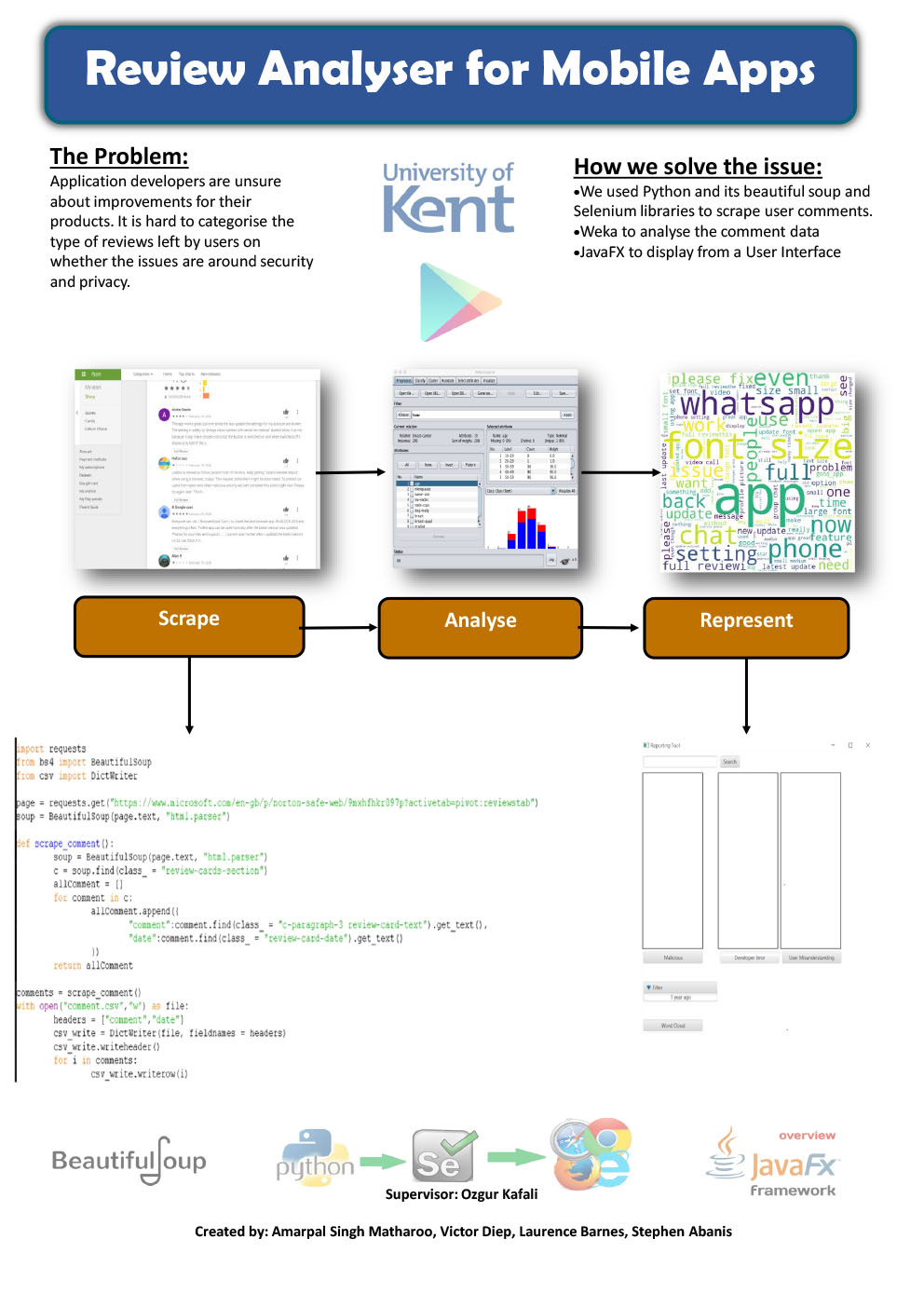Open the Categories dropdown in the Play Store
Screen dimensions: 924x1307
click(143, 374)
